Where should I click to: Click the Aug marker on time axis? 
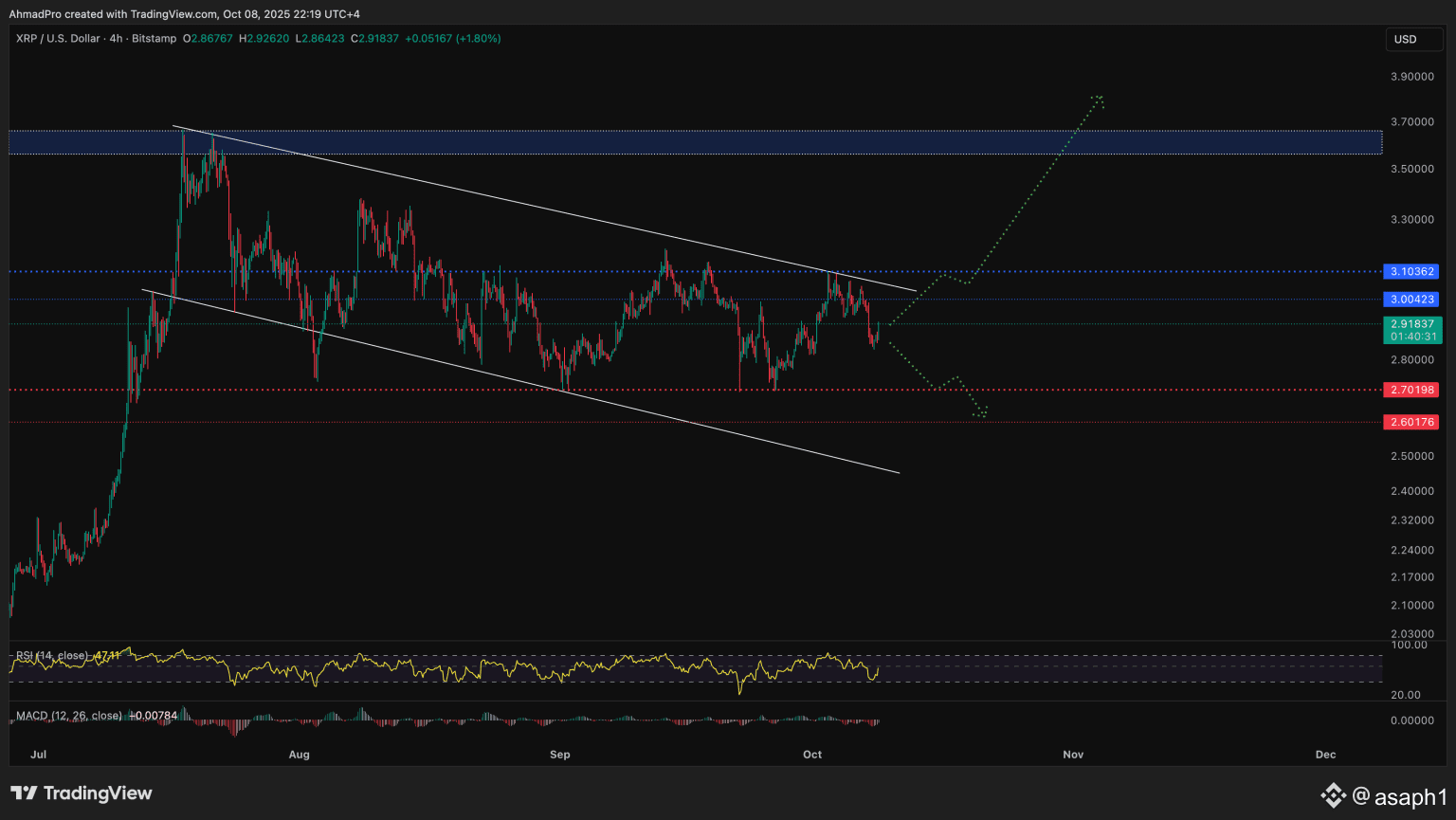(299, 755)
